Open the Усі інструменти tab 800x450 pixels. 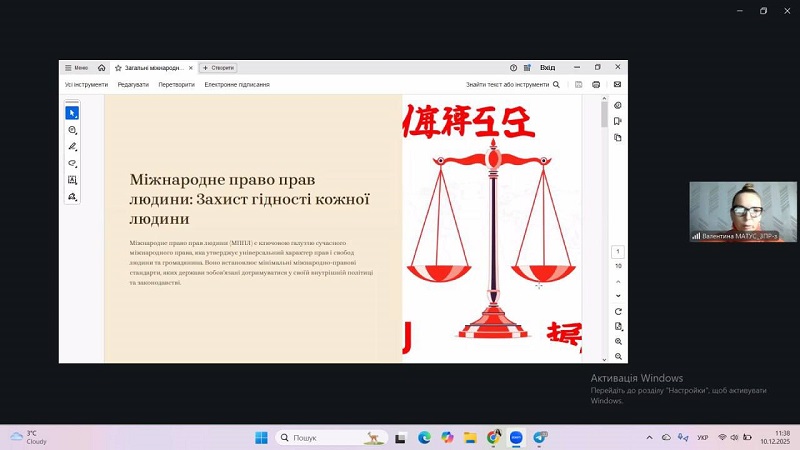86,85
